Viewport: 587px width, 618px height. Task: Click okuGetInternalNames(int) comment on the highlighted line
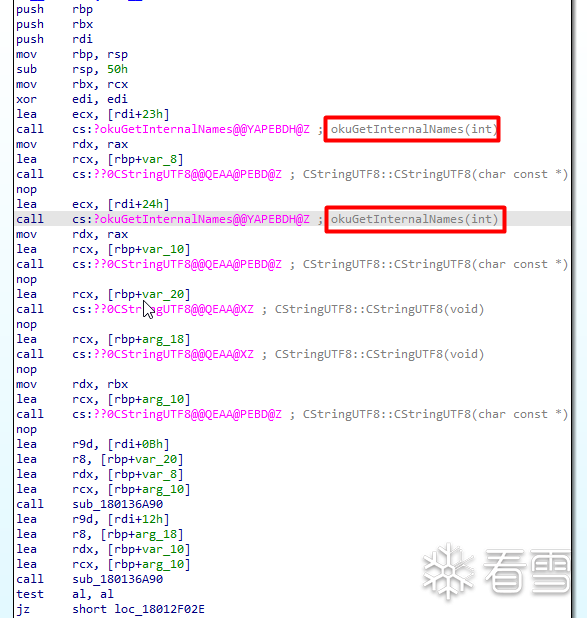click(415, 219)
